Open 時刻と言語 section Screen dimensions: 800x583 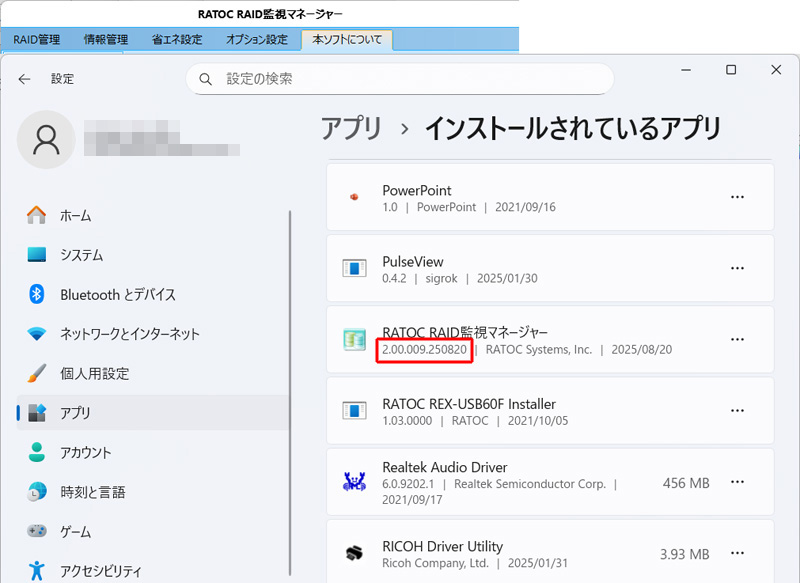coord(153,492)
